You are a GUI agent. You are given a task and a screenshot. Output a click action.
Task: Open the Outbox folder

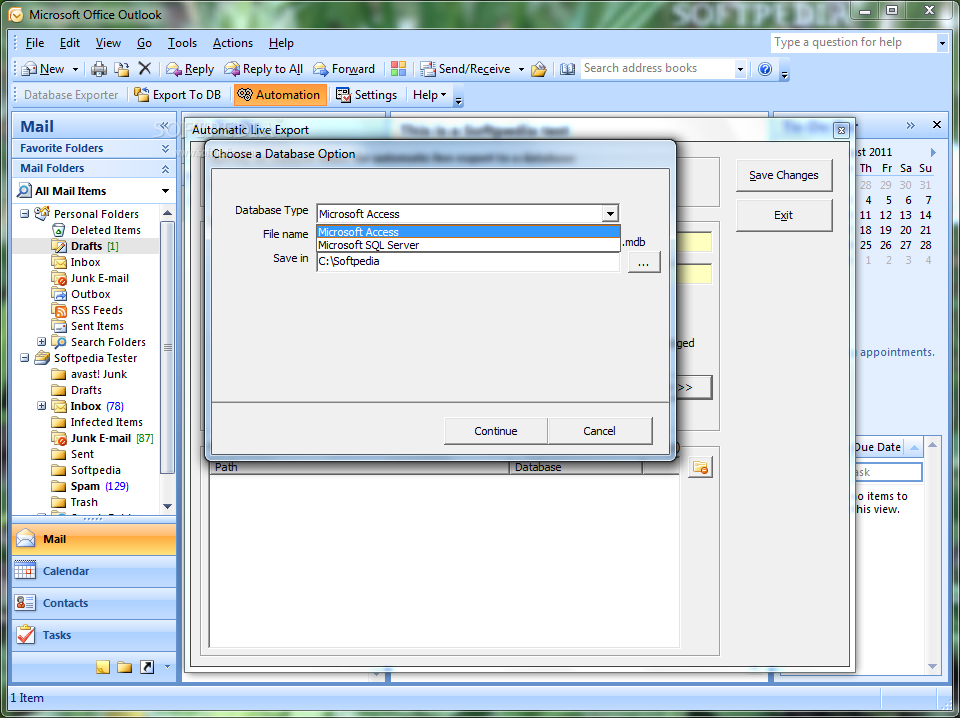[x=91, y=294]
